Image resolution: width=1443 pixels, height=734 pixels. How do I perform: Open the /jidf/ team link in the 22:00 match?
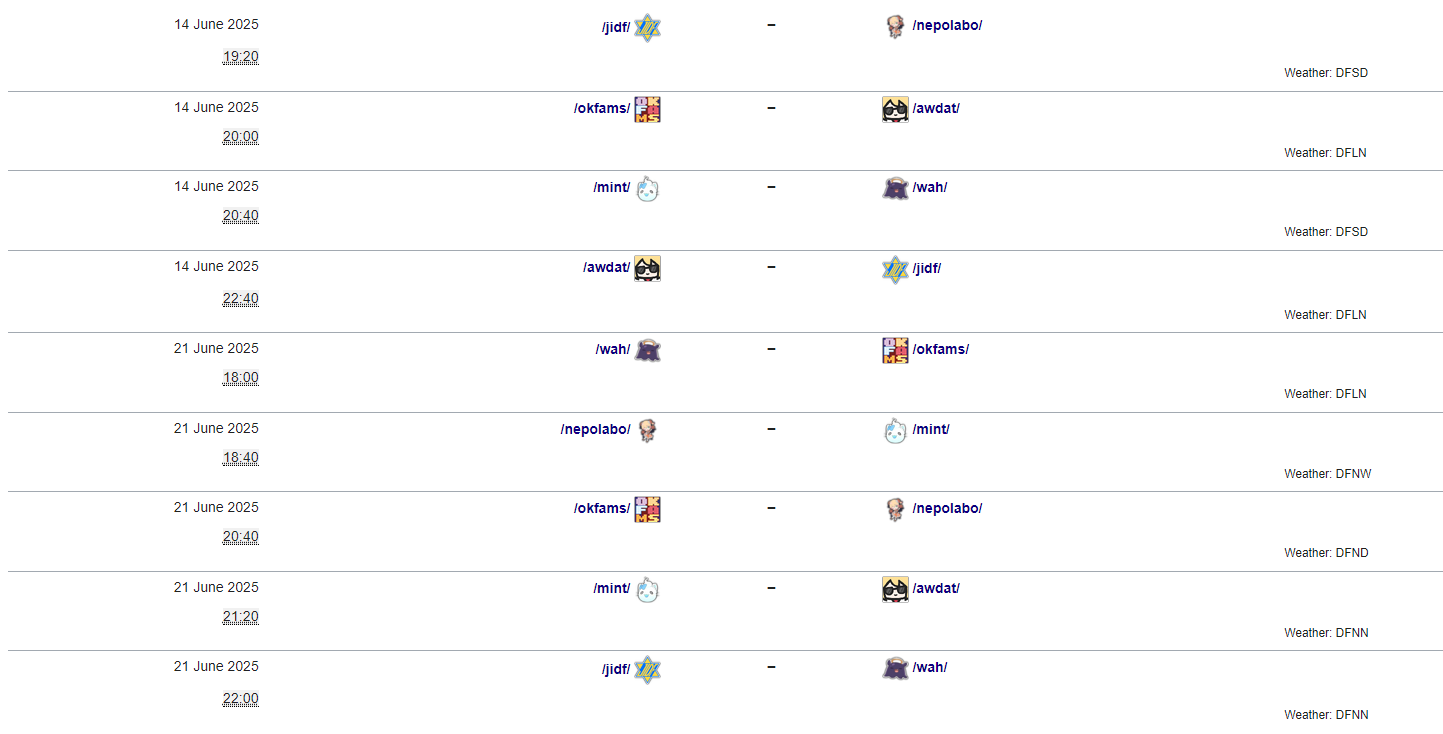pyautogui.click(x=616, y=668)
